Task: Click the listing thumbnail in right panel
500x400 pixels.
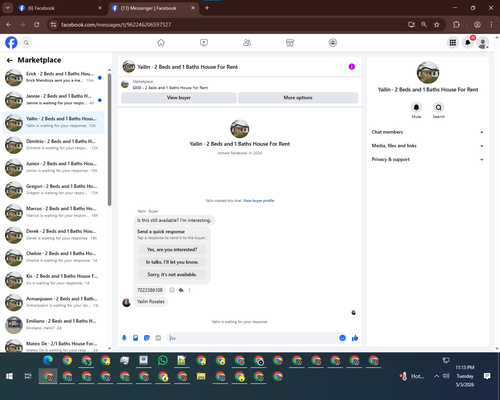Action: tap(428, 72)
